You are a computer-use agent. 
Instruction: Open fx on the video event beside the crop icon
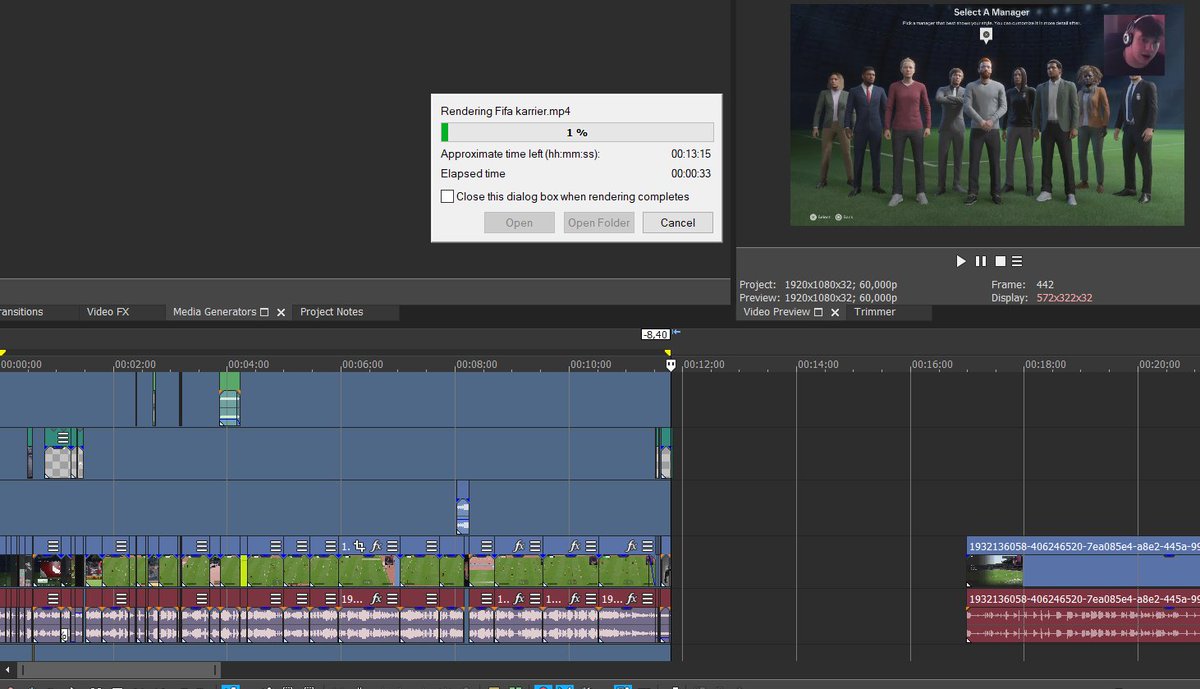pyautogui.click(x=376, y=546)
